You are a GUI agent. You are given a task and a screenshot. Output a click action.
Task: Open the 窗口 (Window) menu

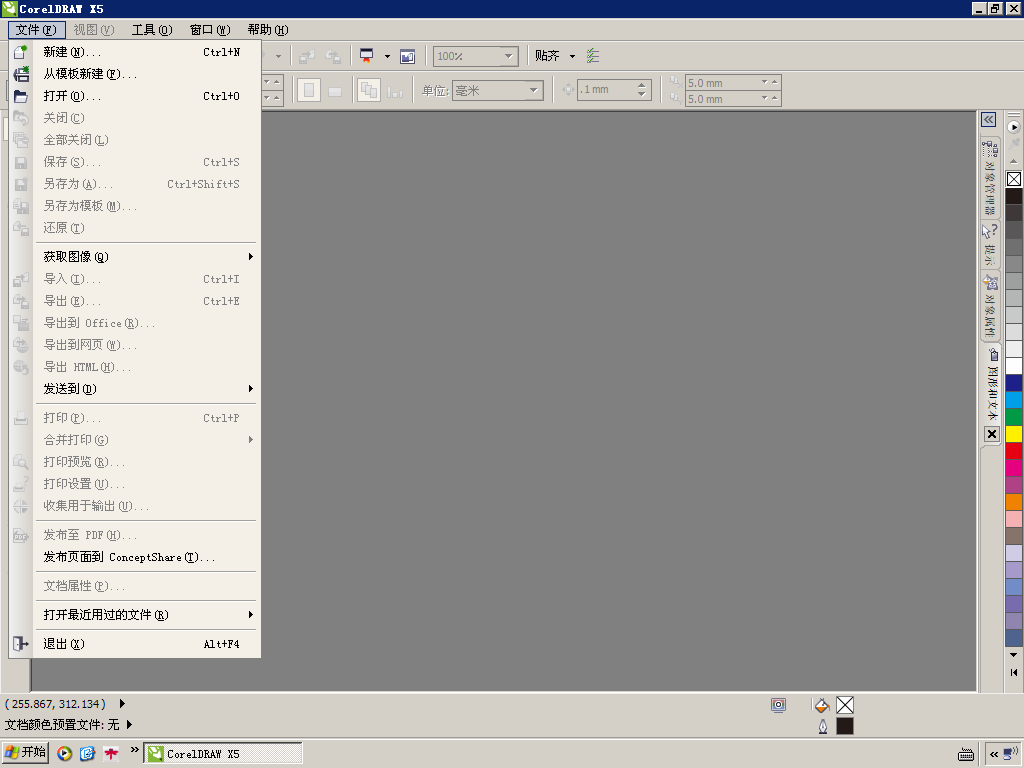click(210, 30)
